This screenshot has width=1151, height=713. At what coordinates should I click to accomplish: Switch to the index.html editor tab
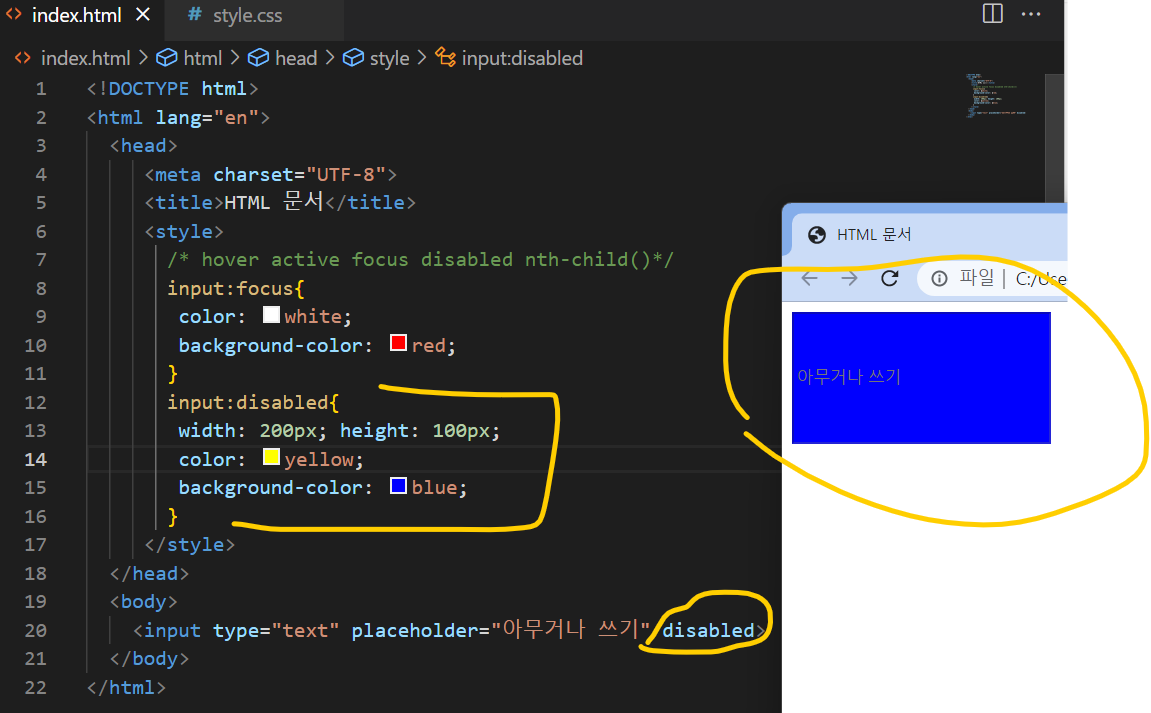tap(76, 15)
